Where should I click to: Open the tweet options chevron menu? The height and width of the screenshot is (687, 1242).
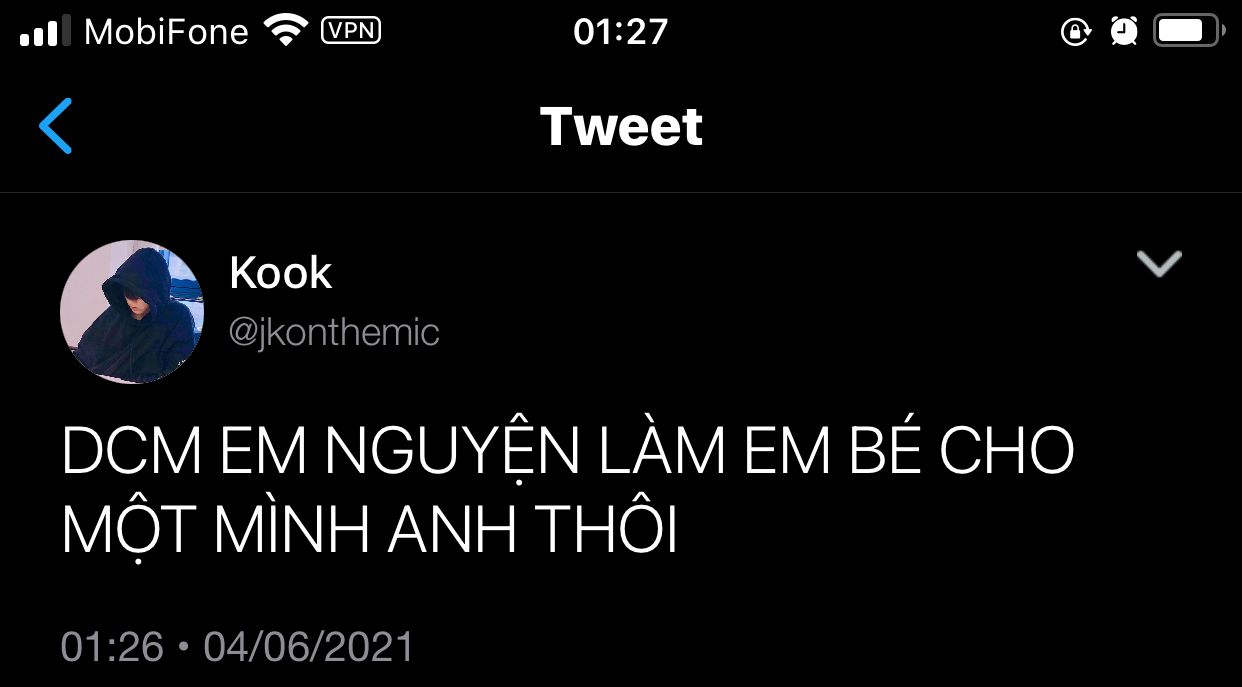coord(1159,264)
